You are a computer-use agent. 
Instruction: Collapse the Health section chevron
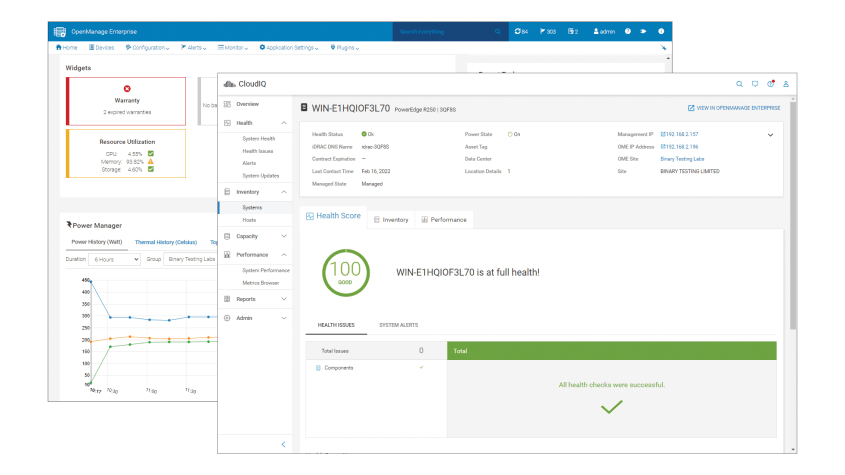pos(284,123)
